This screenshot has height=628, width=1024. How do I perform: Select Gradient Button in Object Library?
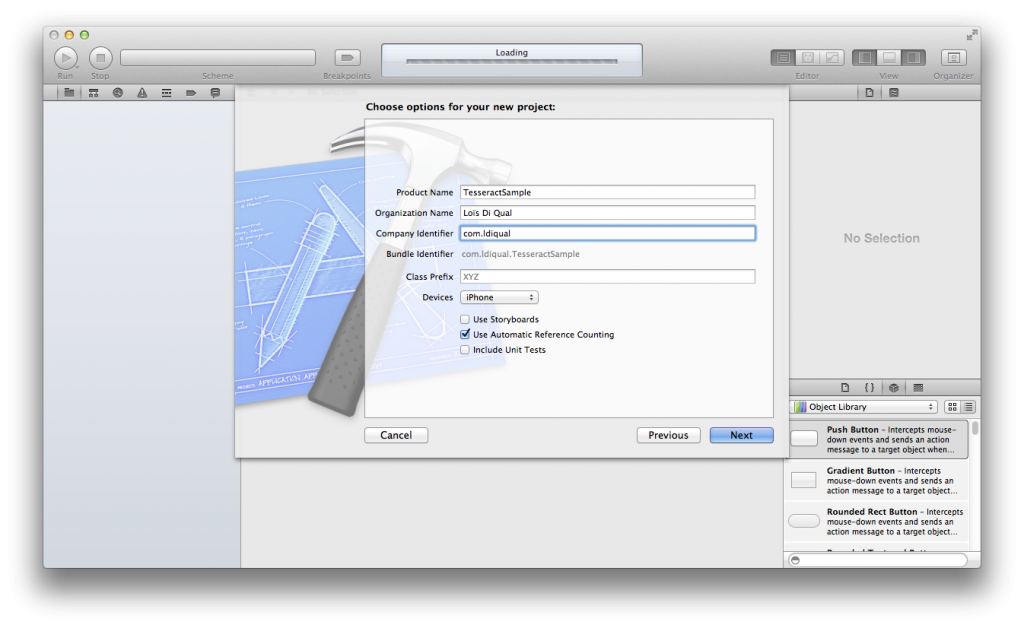(x=876, y=480)
